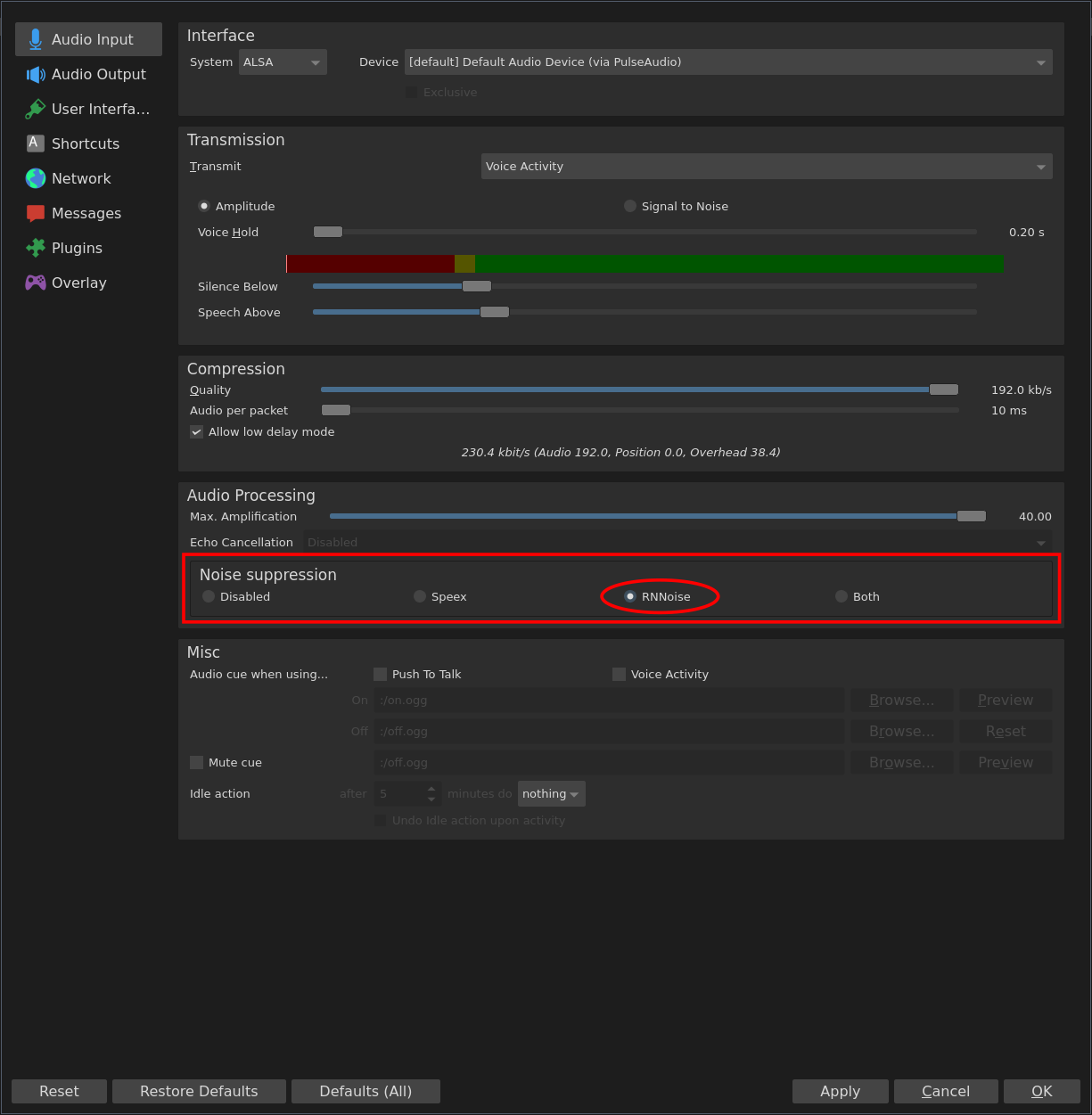Select the RNNoise noise suppression option
The image size is (1092, 1115).
tap(630, 596)
